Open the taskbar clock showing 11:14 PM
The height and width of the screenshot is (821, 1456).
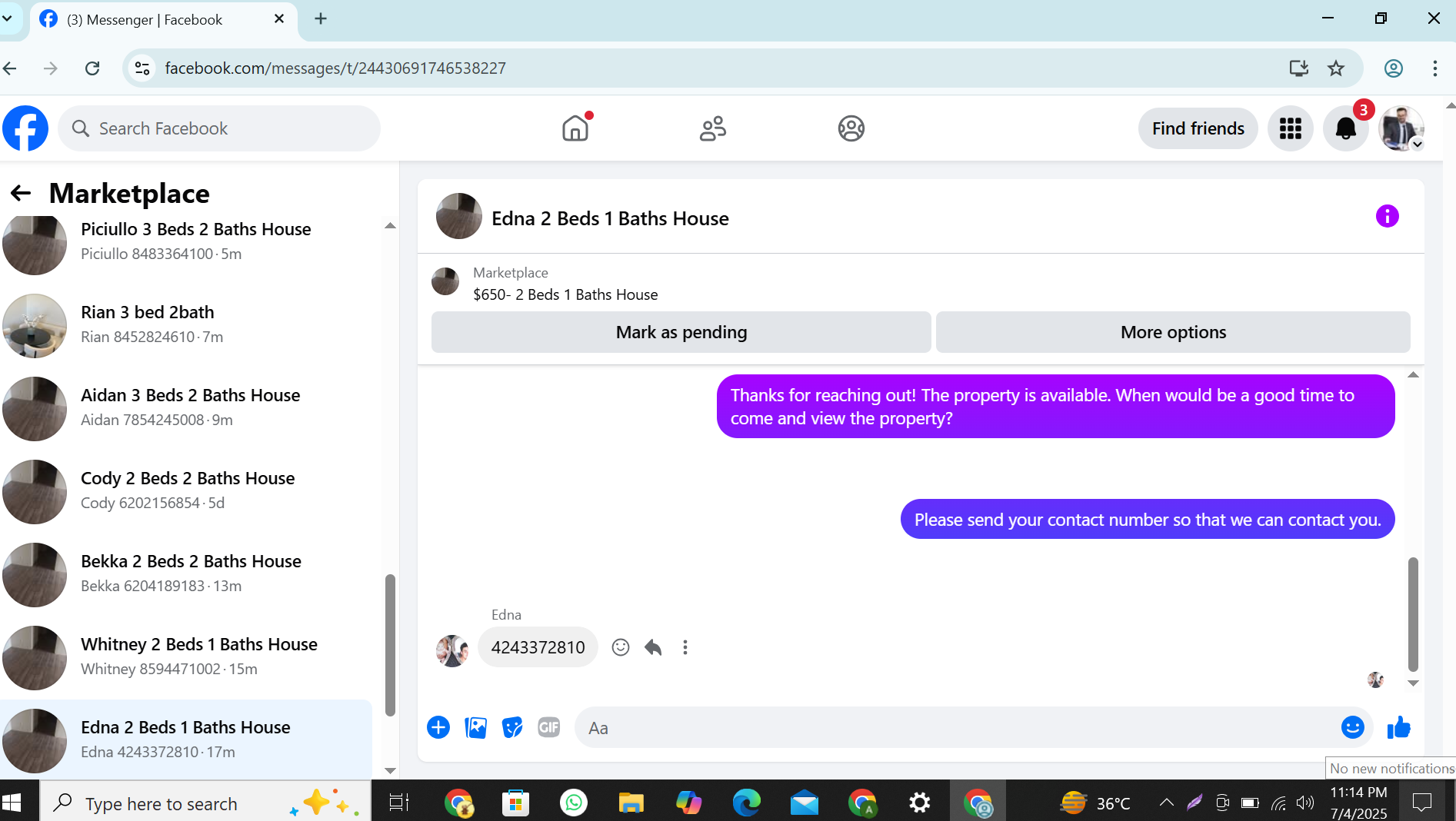click(1359, 803)
